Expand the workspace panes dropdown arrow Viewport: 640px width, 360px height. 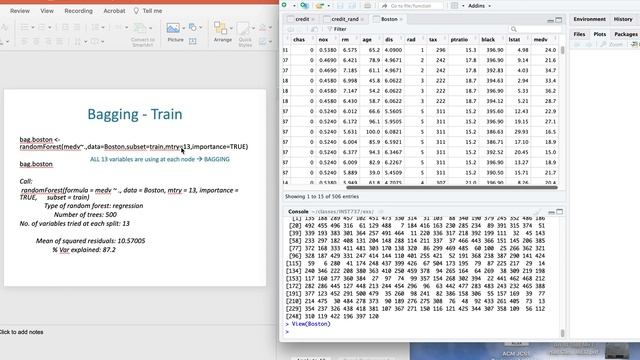pos(463,6)
